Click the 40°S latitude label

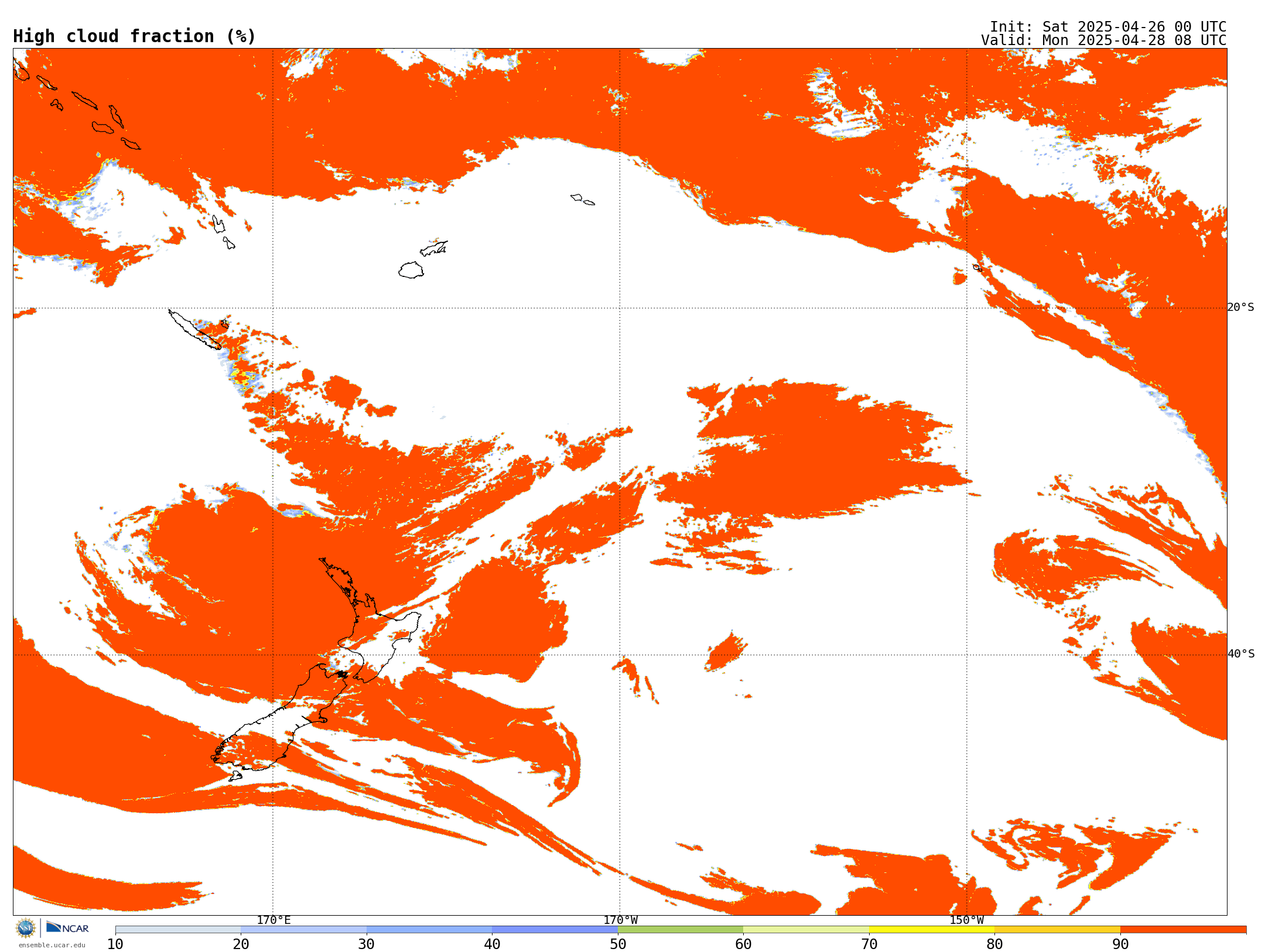1240,654
